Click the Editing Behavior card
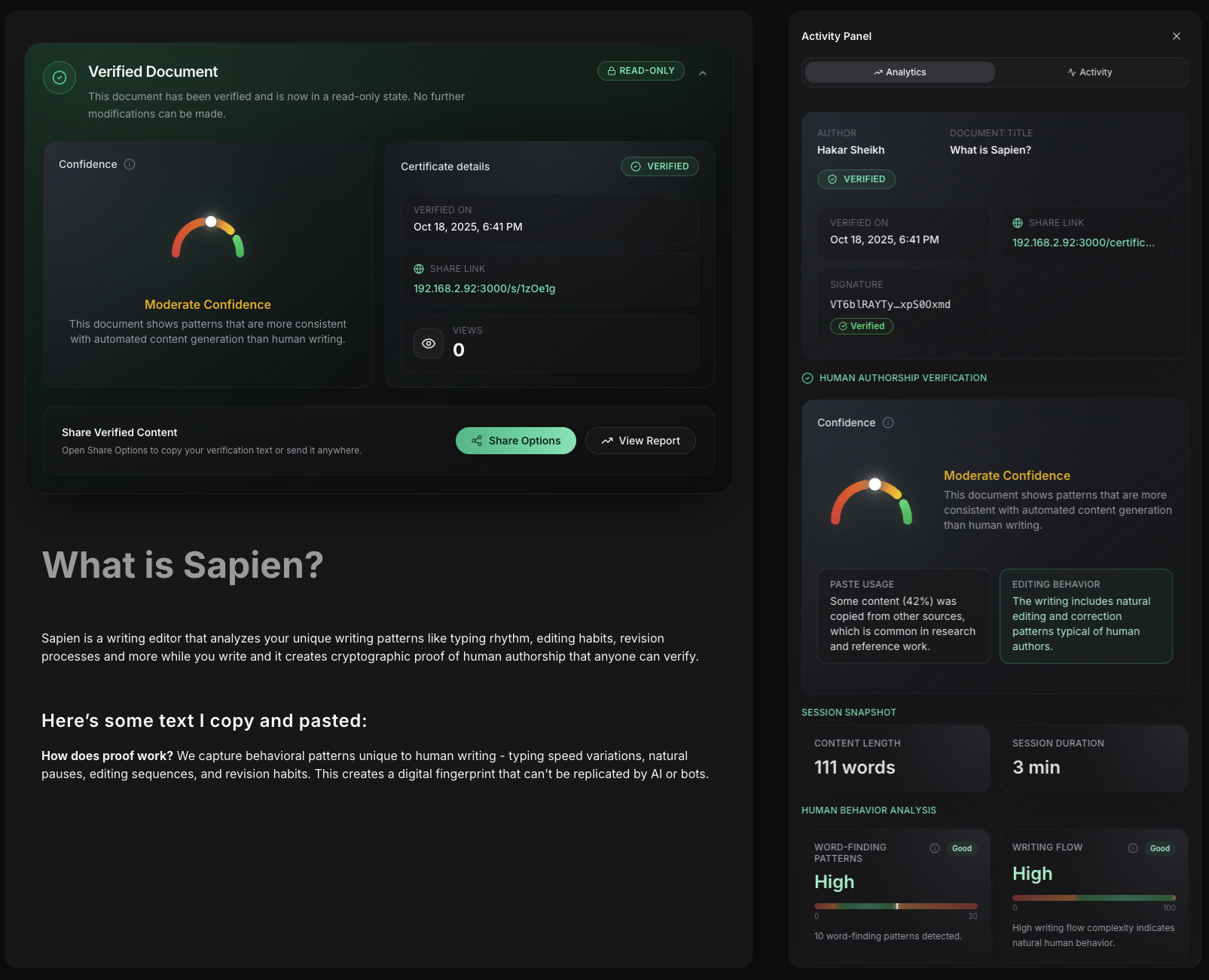The width and height of the screenshot is (1209, 980). tap(1085, 616)
